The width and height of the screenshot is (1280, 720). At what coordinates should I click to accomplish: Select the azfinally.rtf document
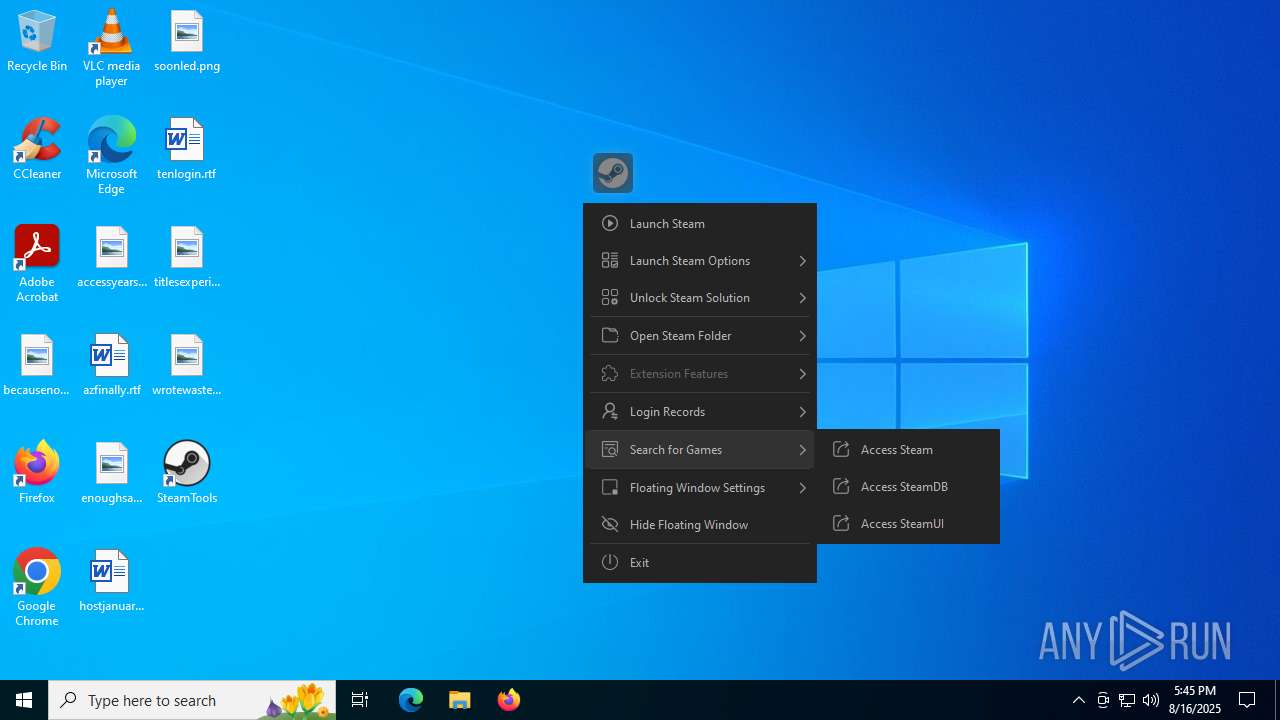click(111, 365)
